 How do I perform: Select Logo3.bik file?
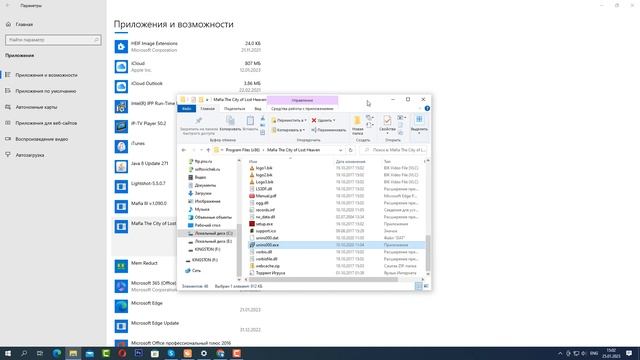[264, 182]
